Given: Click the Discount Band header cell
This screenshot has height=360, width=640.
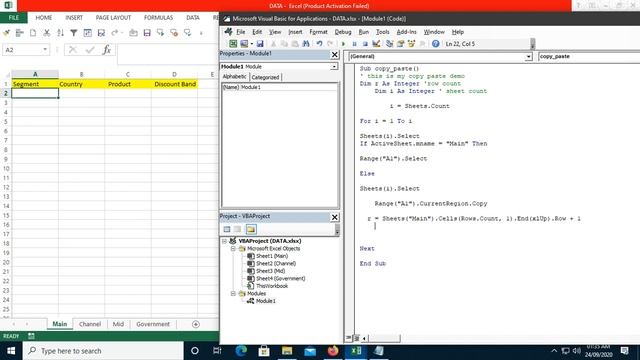Looking at the screenshot, I should [x=174, y=84].
